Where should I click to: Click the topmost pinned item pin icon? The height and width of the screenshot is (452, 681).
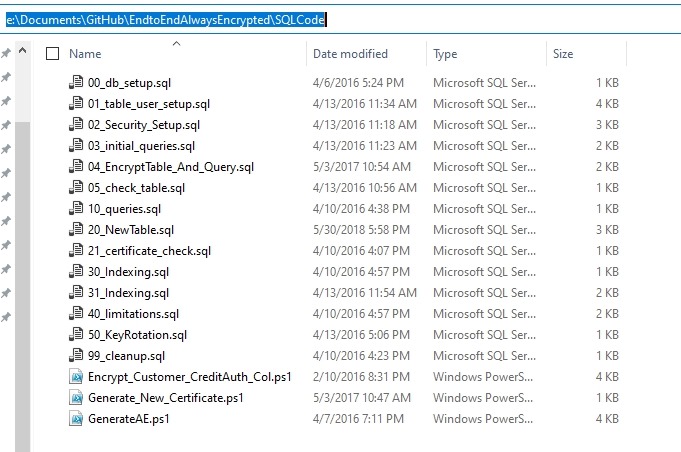tap(6, 53)
